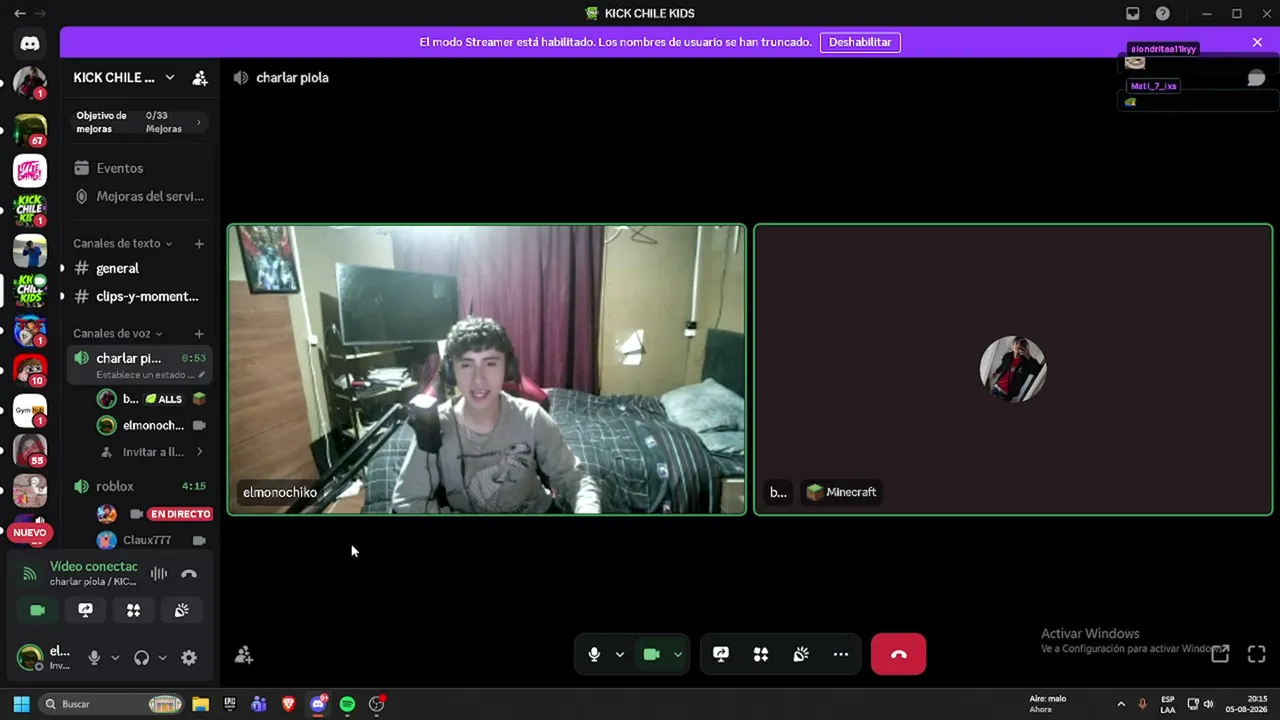Open noise suppression options in voice panel
Screen dimensions: 1280x720
(x=159, y=574)
